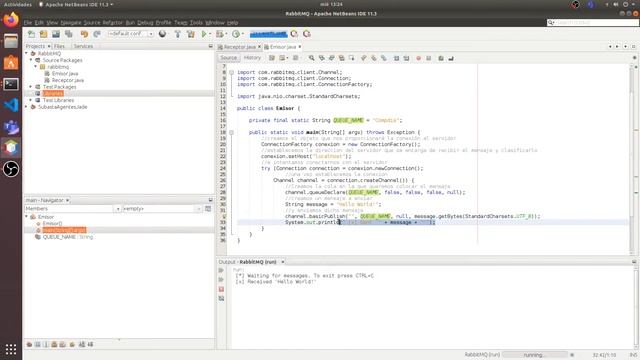Open Emisor.java in the Projects tree

click(65, 73)
